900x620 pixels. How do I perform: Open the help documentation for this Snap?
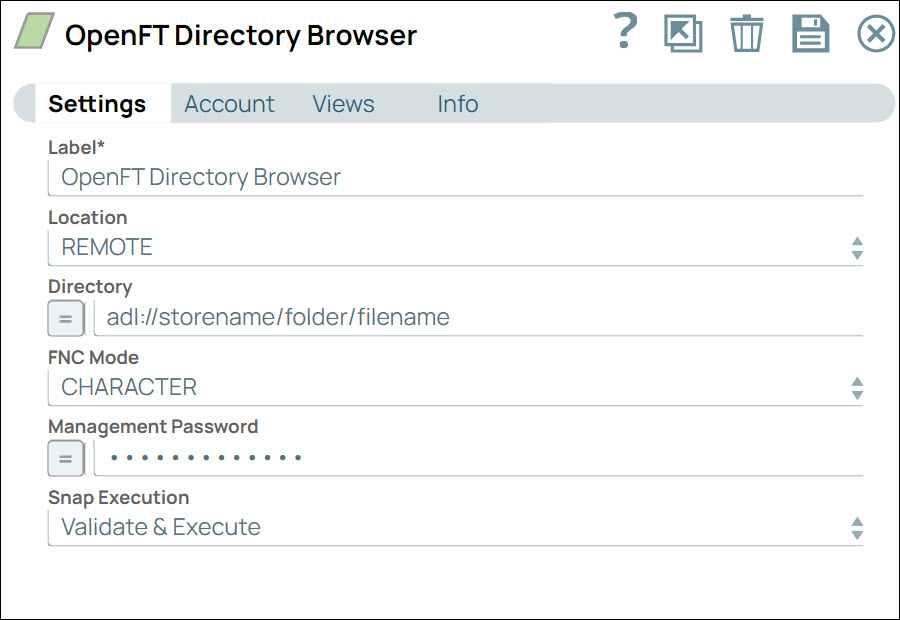(623, 33)
